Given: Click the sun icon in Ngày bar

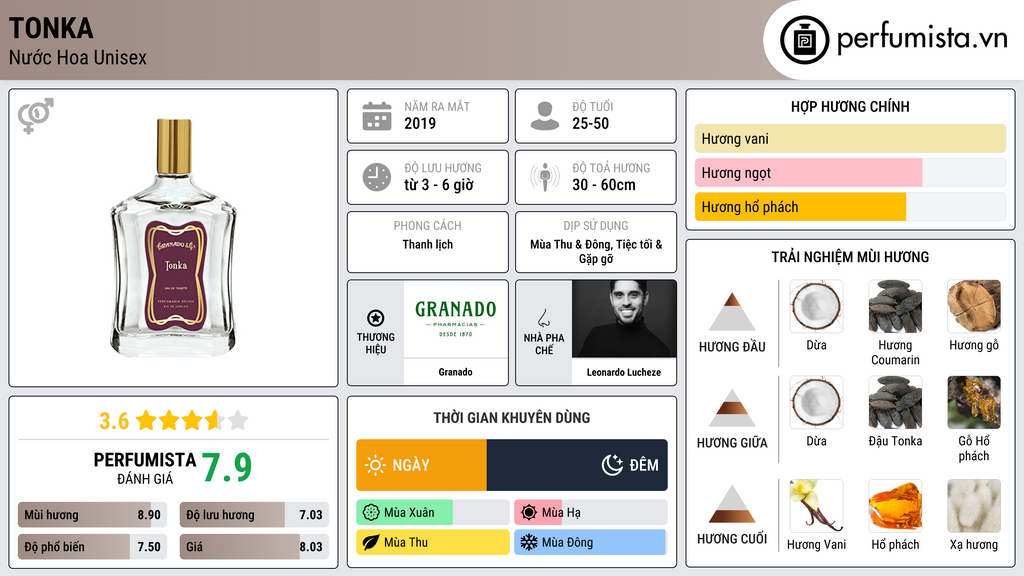Looking at the screenshot, I should point(376,465).
